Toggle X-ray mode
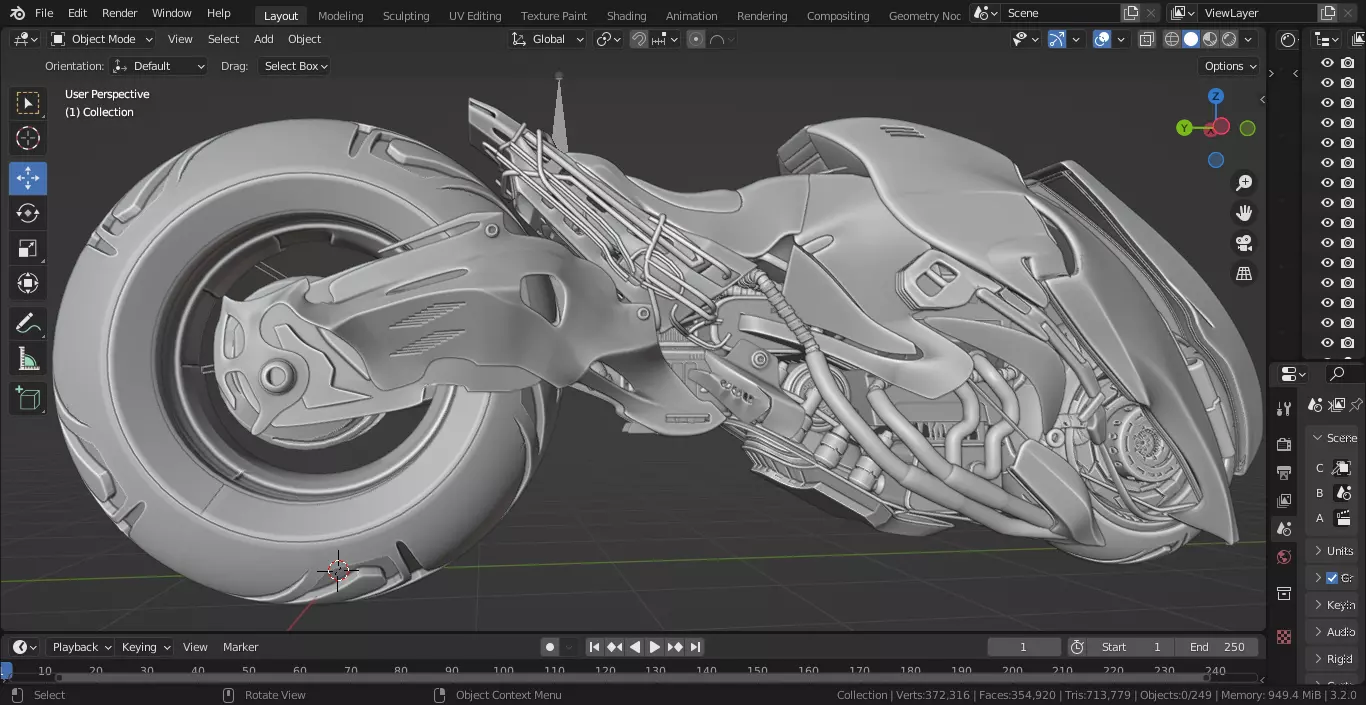The width and height of the screenshot is (1366, 705). coord(1147,39)
